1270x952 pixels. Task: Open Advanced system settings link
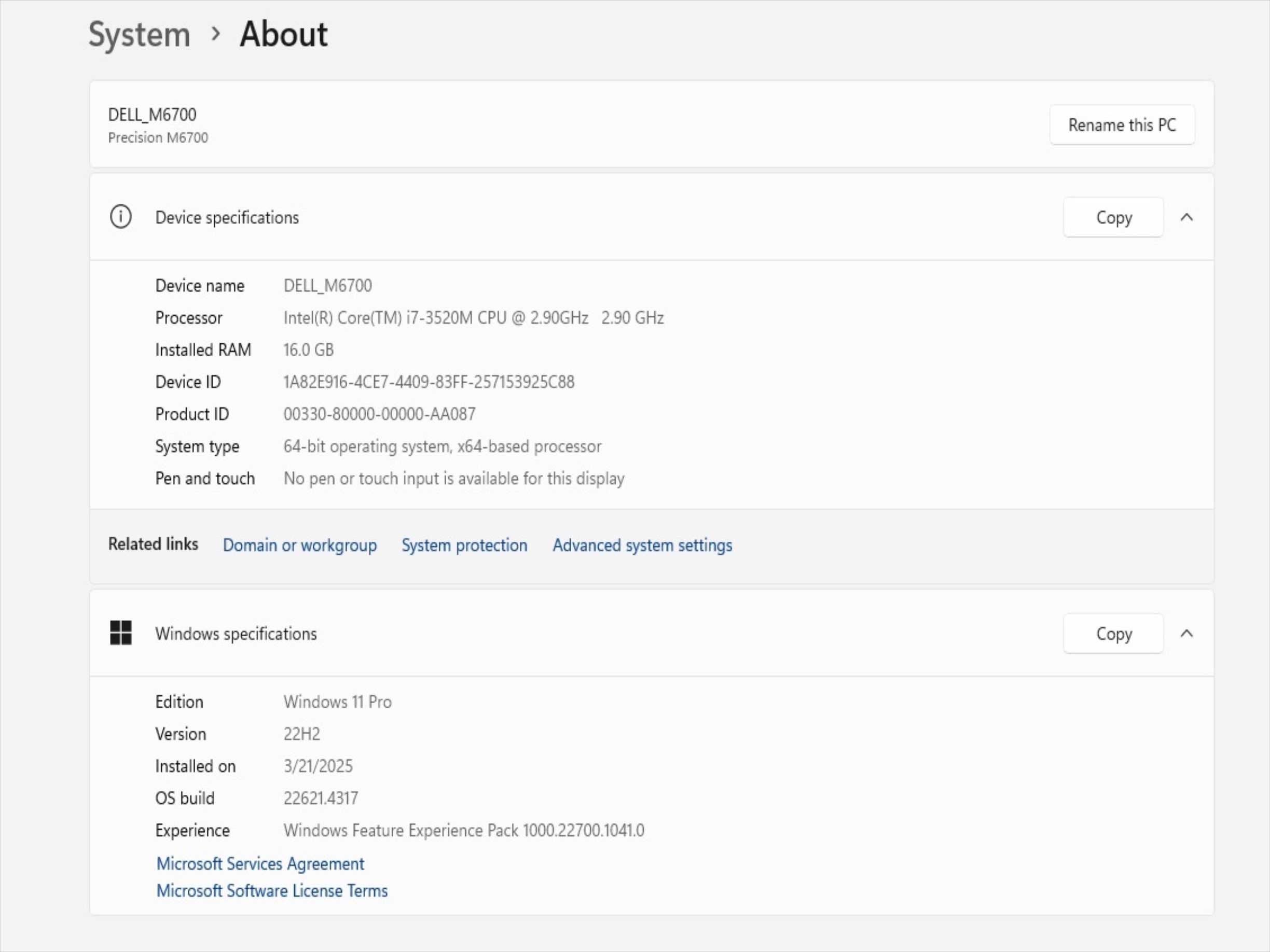(x=642, y=545)
